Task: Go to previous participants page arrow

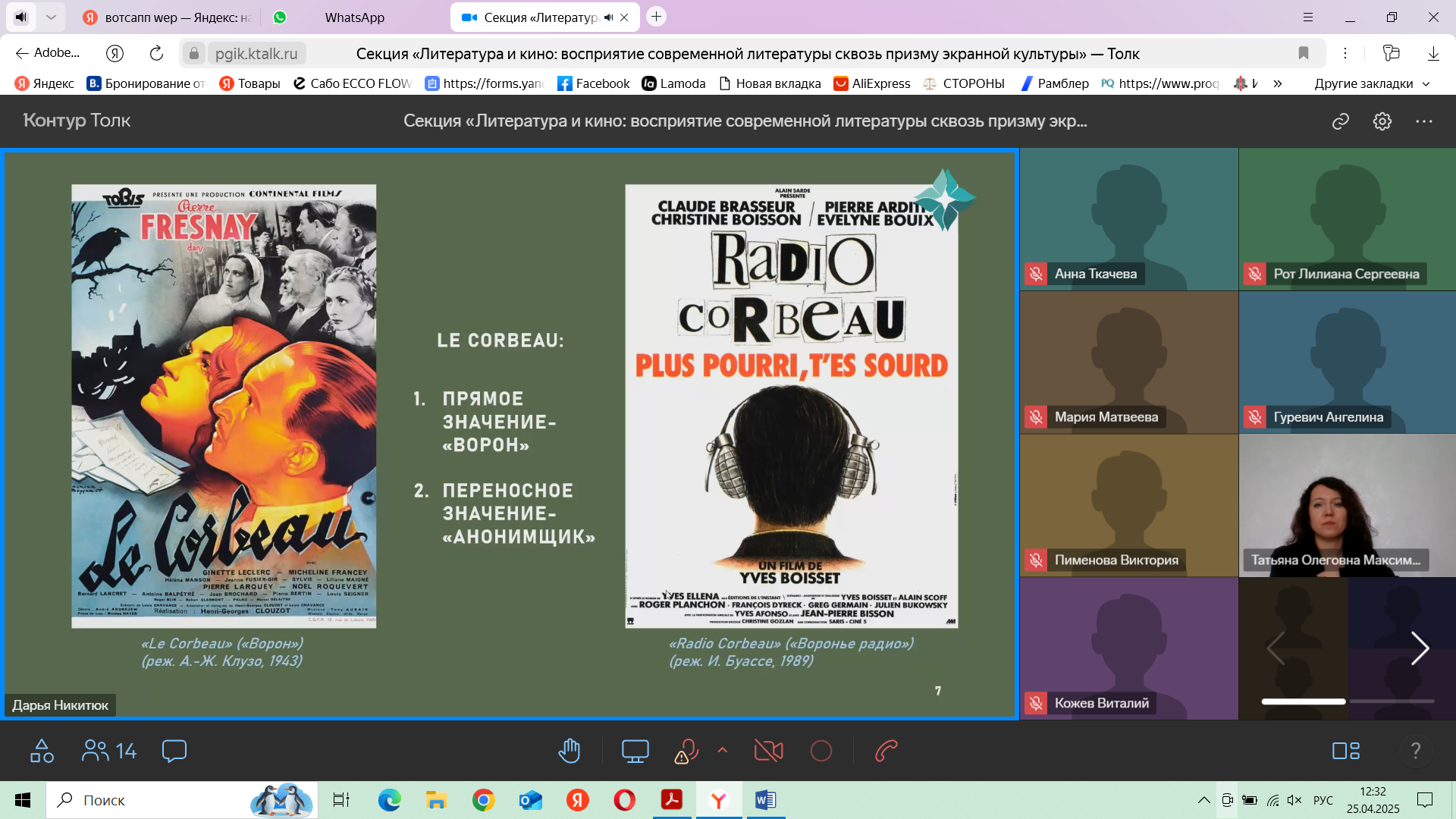Action: tap(1276, 648)
